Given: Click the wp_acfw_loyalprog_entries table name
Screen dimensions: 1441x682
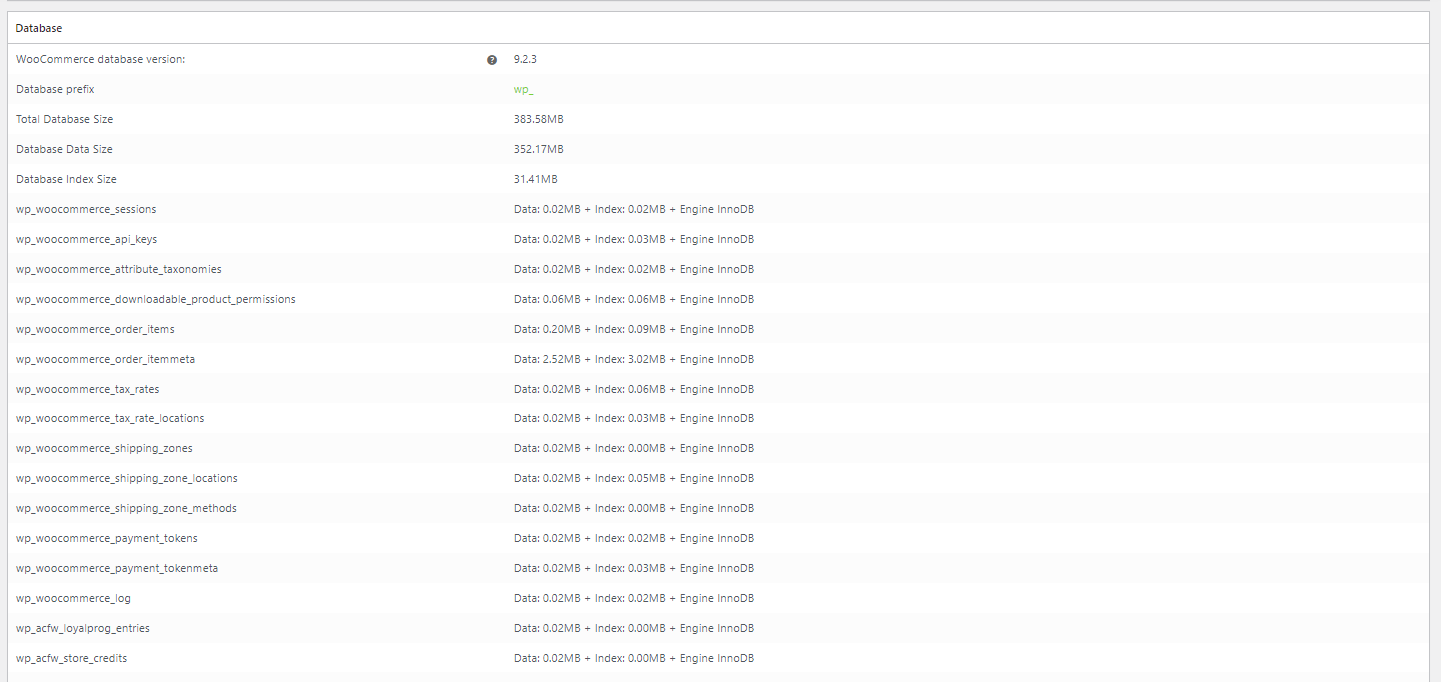Looking at the screenshot, I should tap(83, 629).
